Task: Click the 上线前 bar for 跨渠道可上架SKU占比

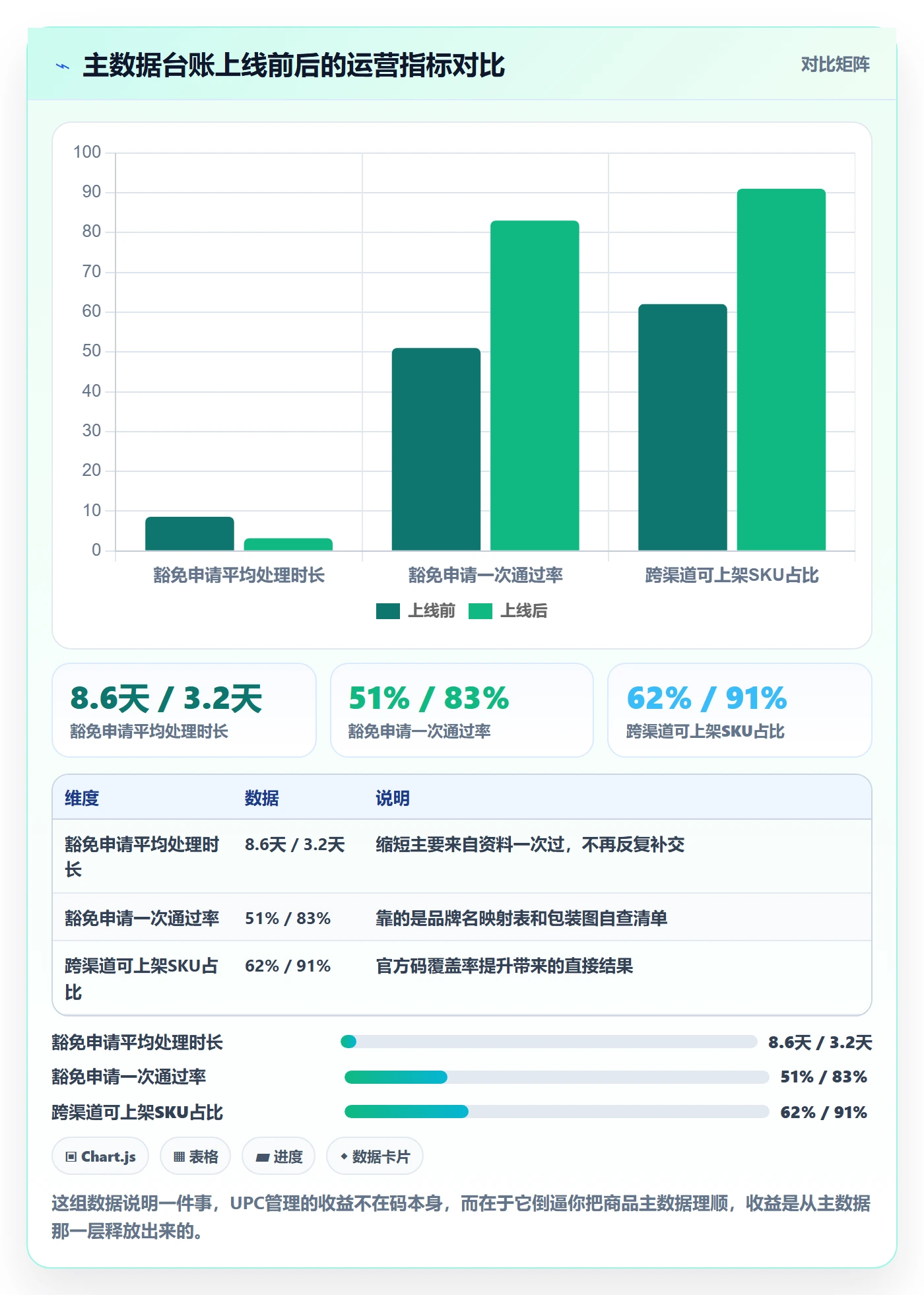Action: click(682, 427)
